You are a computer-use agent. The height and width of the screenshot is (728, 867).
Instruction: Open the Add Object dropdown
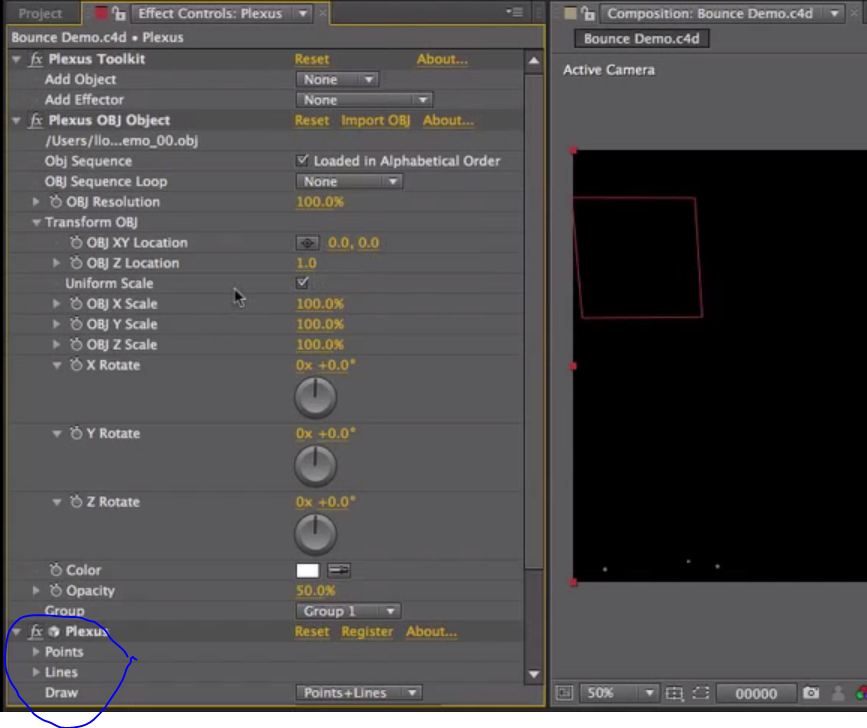point(337,80)
